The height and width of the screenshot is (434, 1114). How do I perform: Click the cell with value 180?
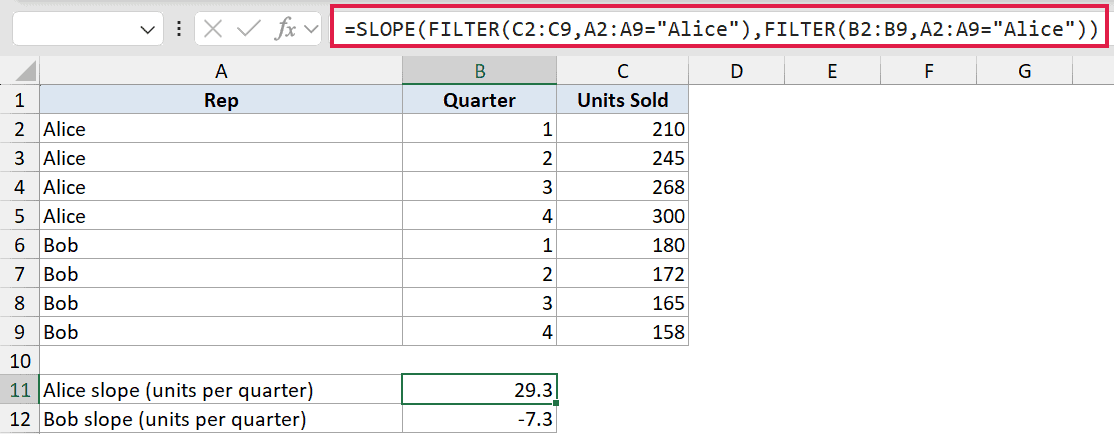(622, 244)
